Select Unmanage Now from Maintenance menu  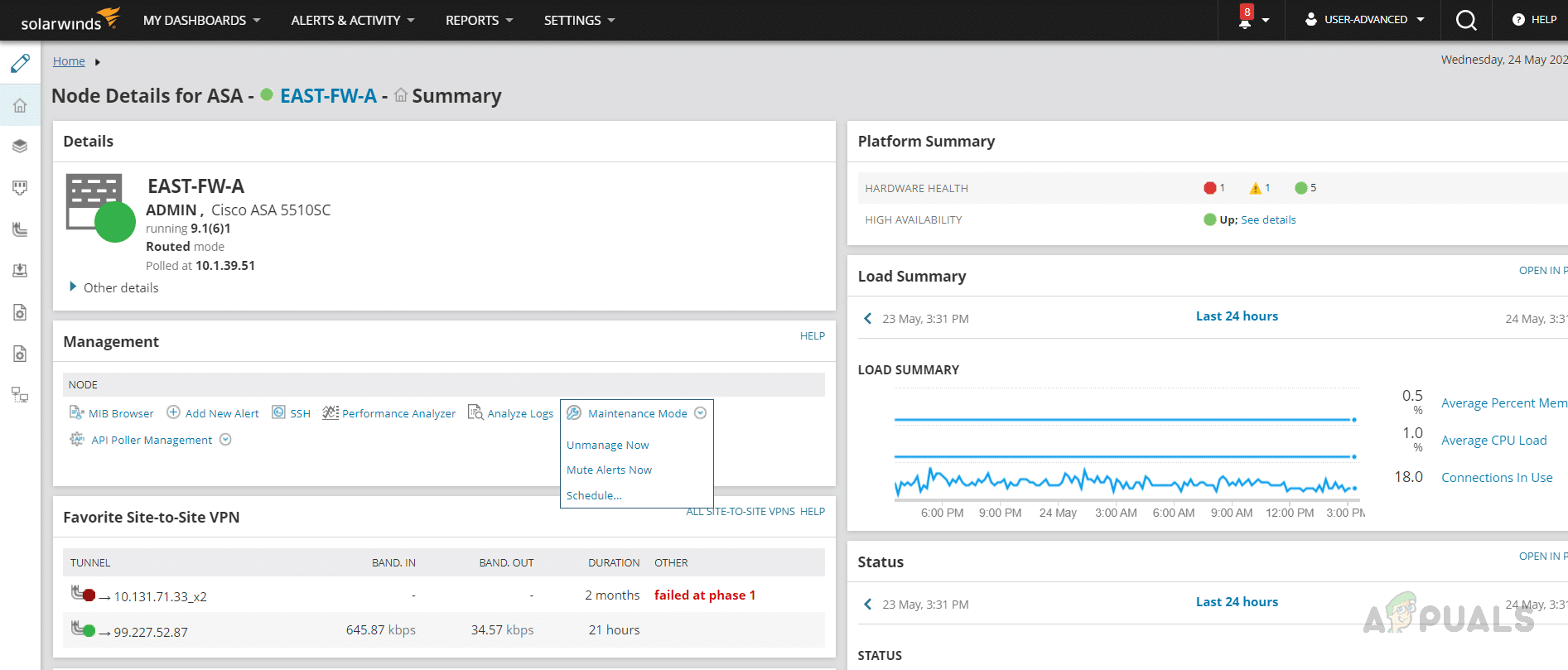point(607,445)
